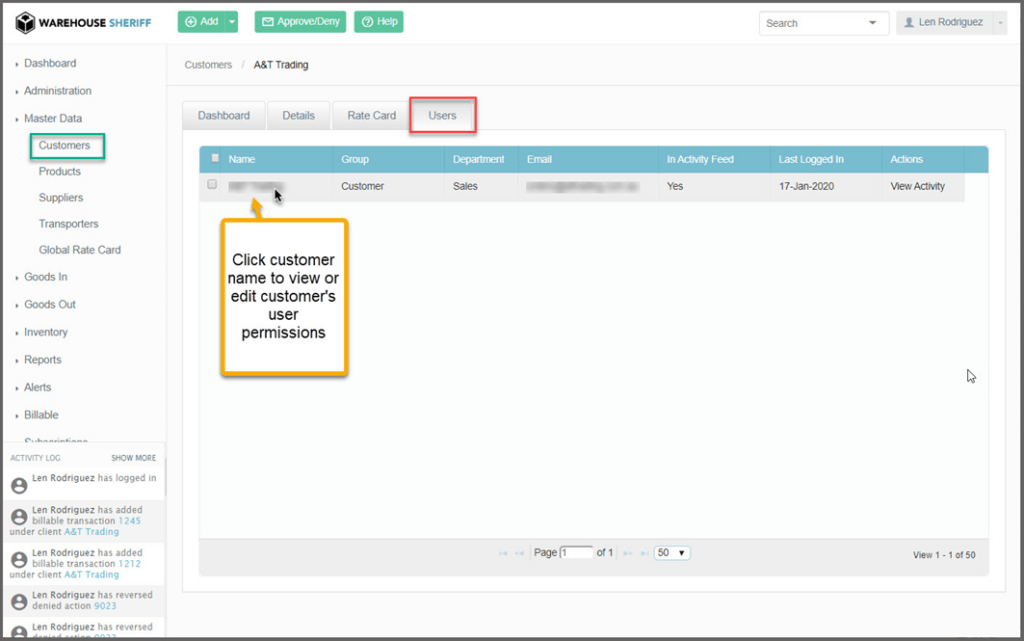This screenshot has height=641, width=1024.
Task: Click View Activity link in Actions column
Action: 917,186
